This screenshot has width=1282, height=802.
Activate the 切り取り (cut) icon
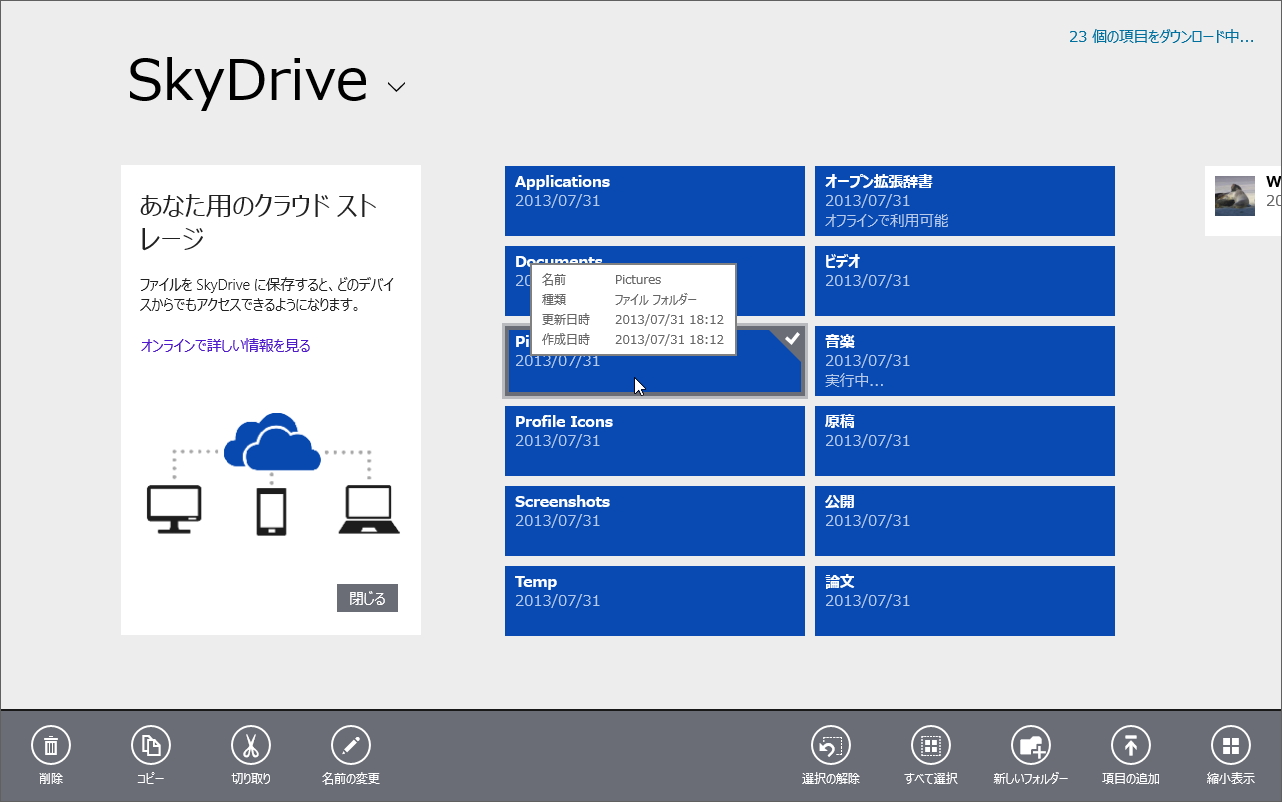click(250, 745)
